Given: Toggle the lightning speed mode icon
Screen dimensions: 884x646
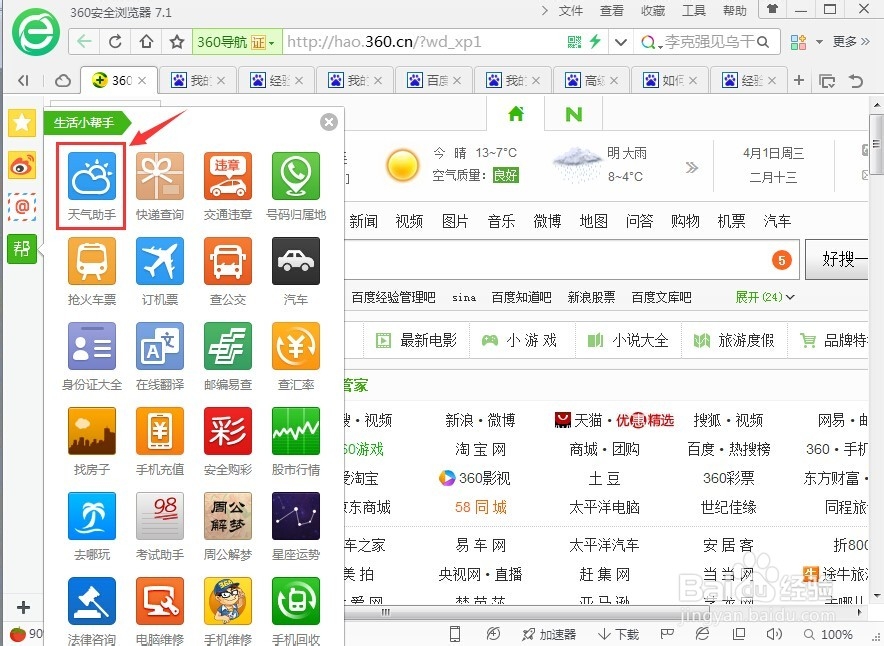Looking at the screenshot, I should tap(595, 42).
